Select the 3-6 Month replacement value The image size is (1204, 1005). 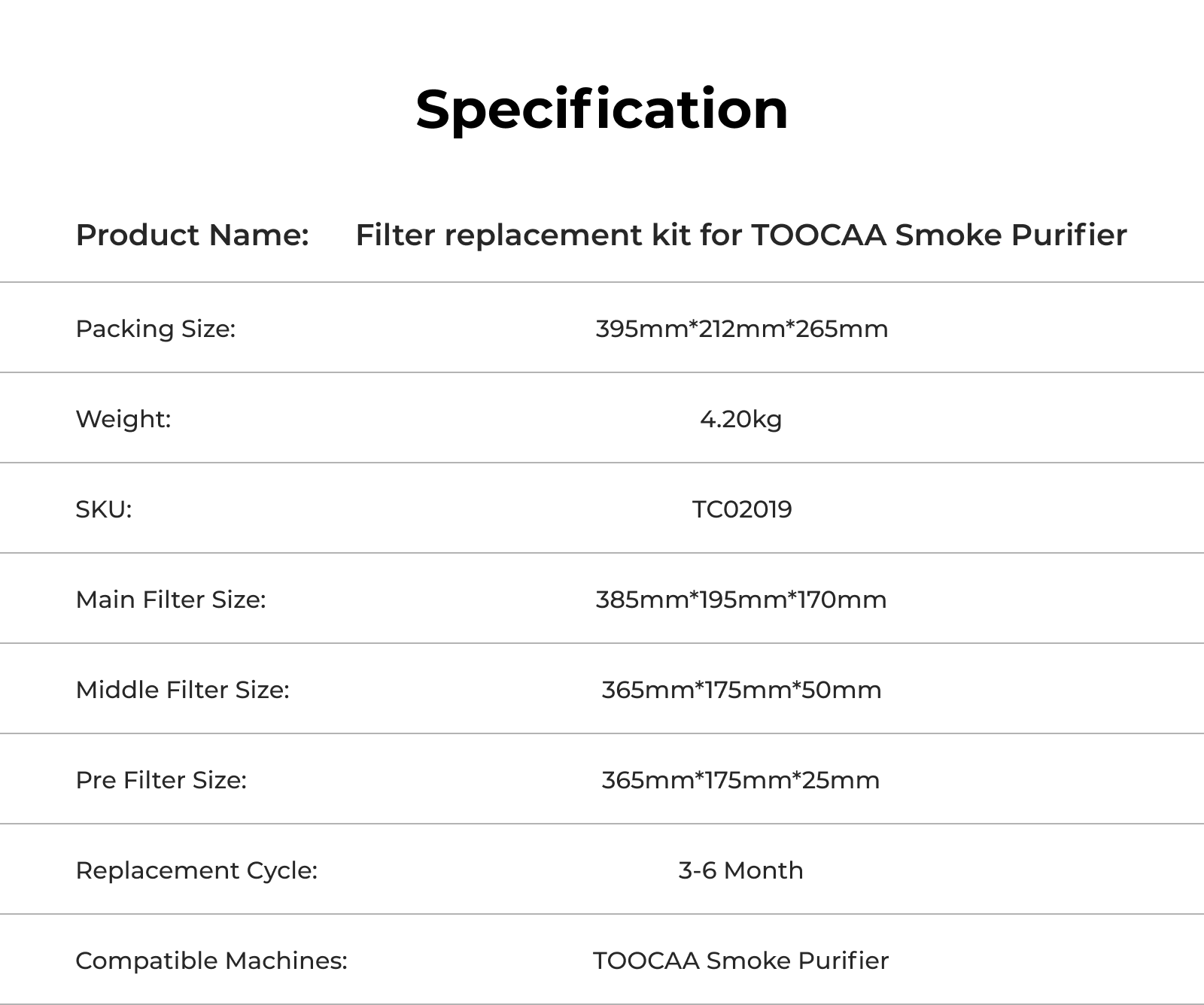pyautogui.click(x=740, y=870)
